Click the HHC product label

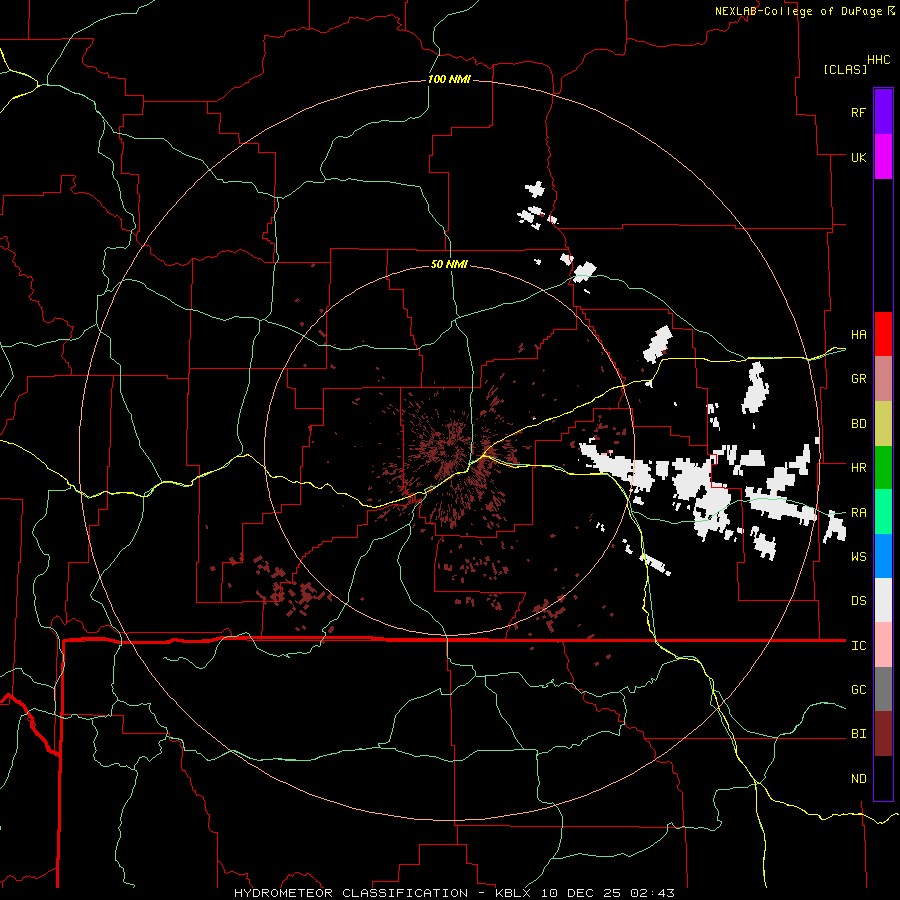point(878,60)
